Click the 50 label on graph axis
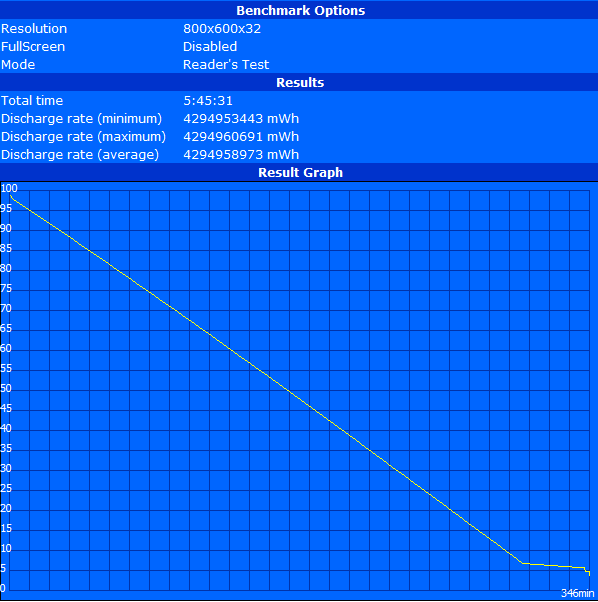Screen dimensions: 598x602 pyautogui.click(x=6, y=388)
